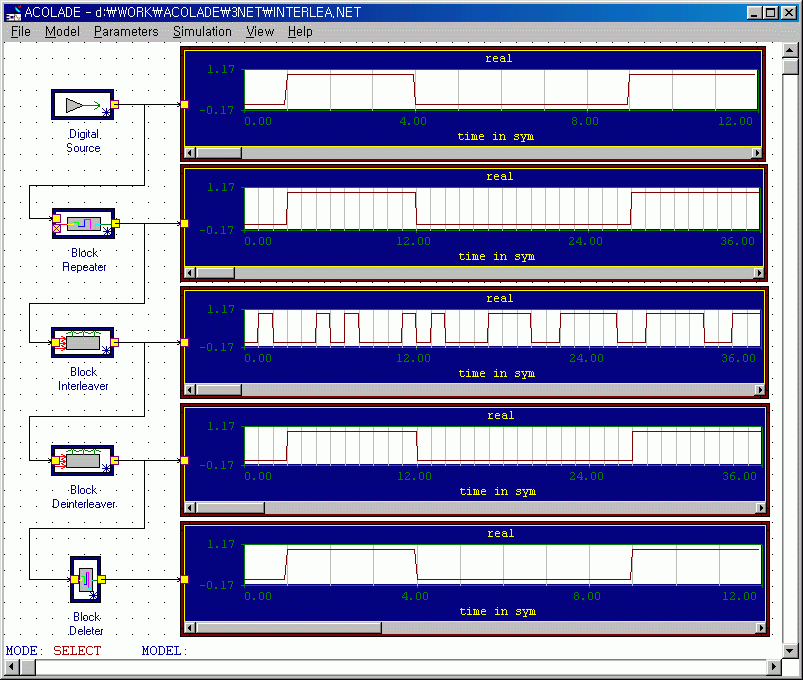Click the Block Deinterleaver plot input connector
Screen dimensions: 803x680
pyautogui.click(x=185, y=460)
